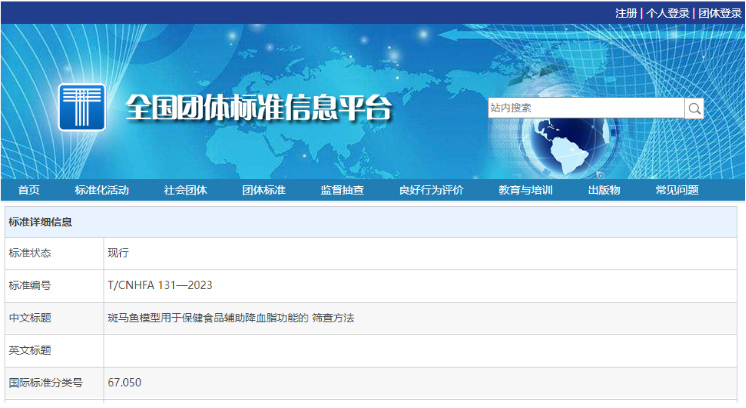The height and width of the screenshot is (408, 746).
Task: Click the 标准编号 label cell
Action: point(54,286)
